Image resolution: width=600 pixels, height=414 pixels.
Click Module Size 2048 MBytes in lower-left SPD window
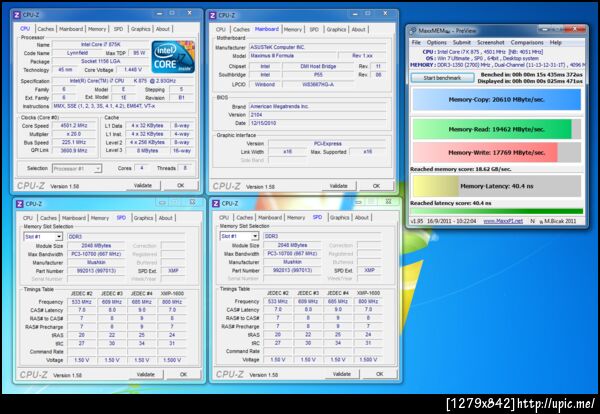coord(96,246)
